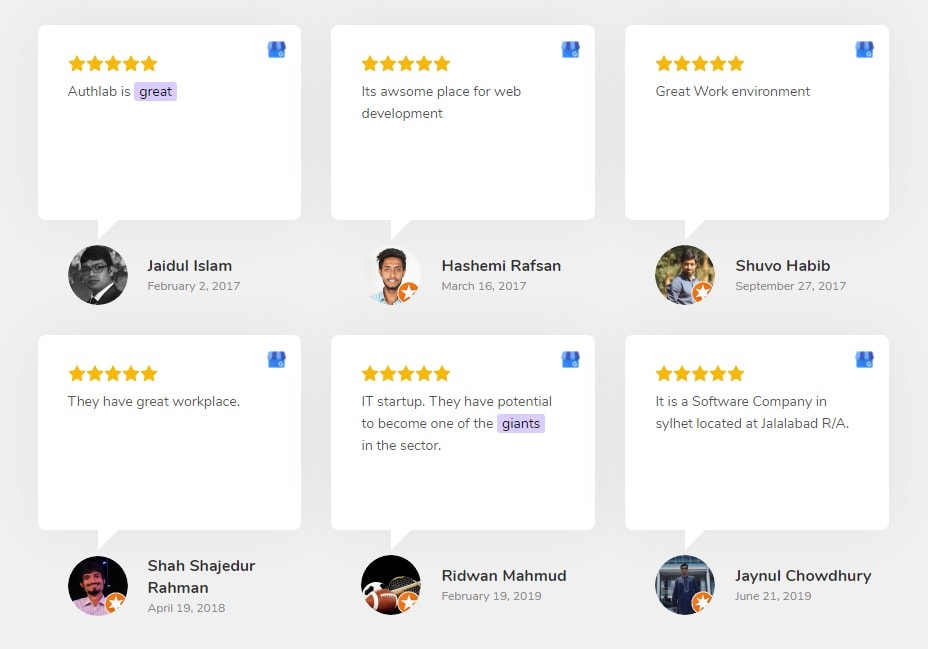The width and height of the screenshot is (928, 649).
Task: Click reviewer name Ridwan Mahmud
Action: 504,576
